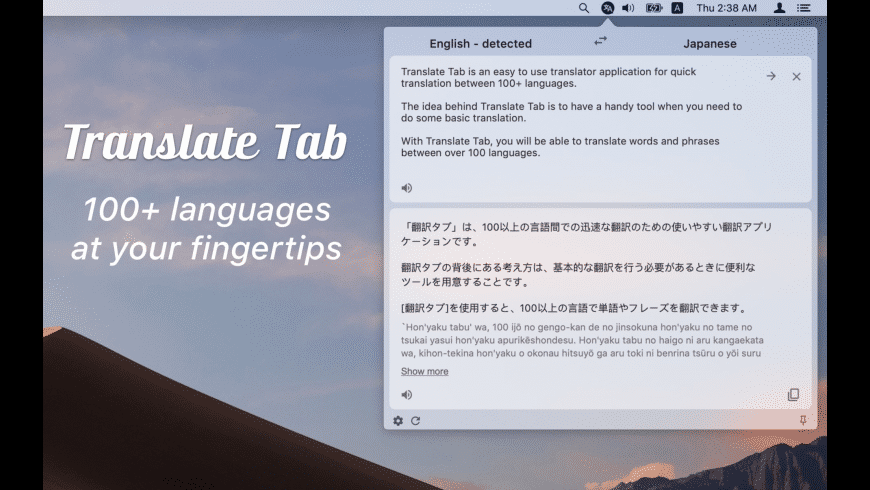Screen dimensions: 870x490
Task: Click the Translate Tab menu bar icon
Action: point(608,8)
